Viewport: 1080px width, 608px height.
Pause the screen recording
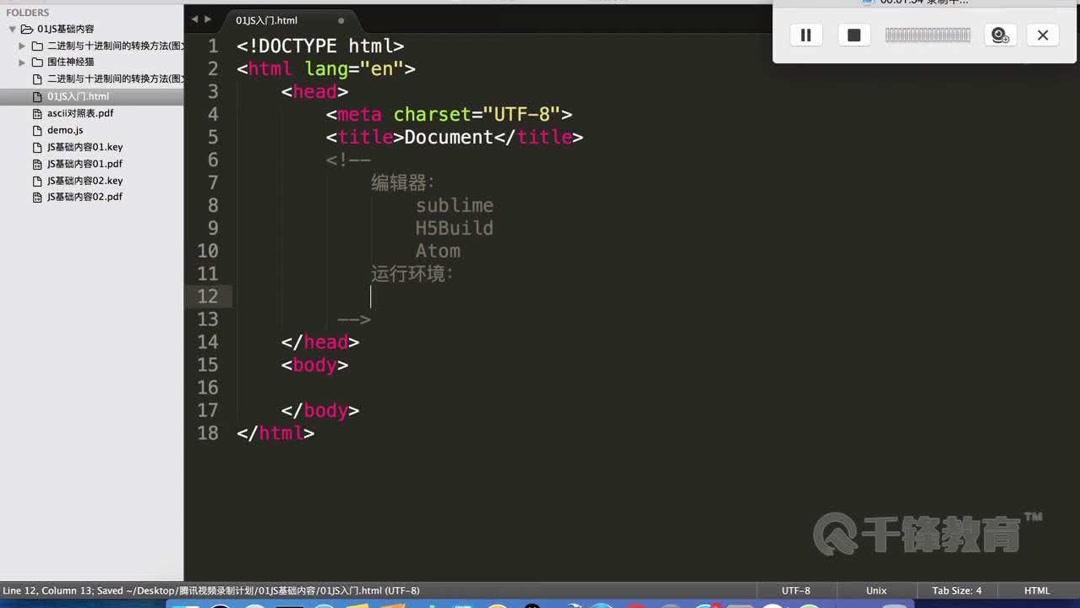click(806, 35)
